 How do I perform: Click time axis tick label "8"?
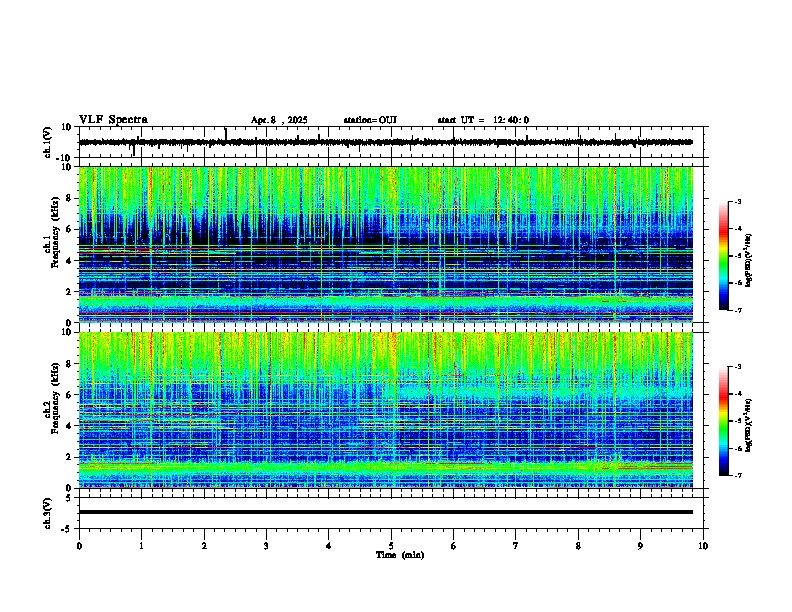tap(578, 546)
